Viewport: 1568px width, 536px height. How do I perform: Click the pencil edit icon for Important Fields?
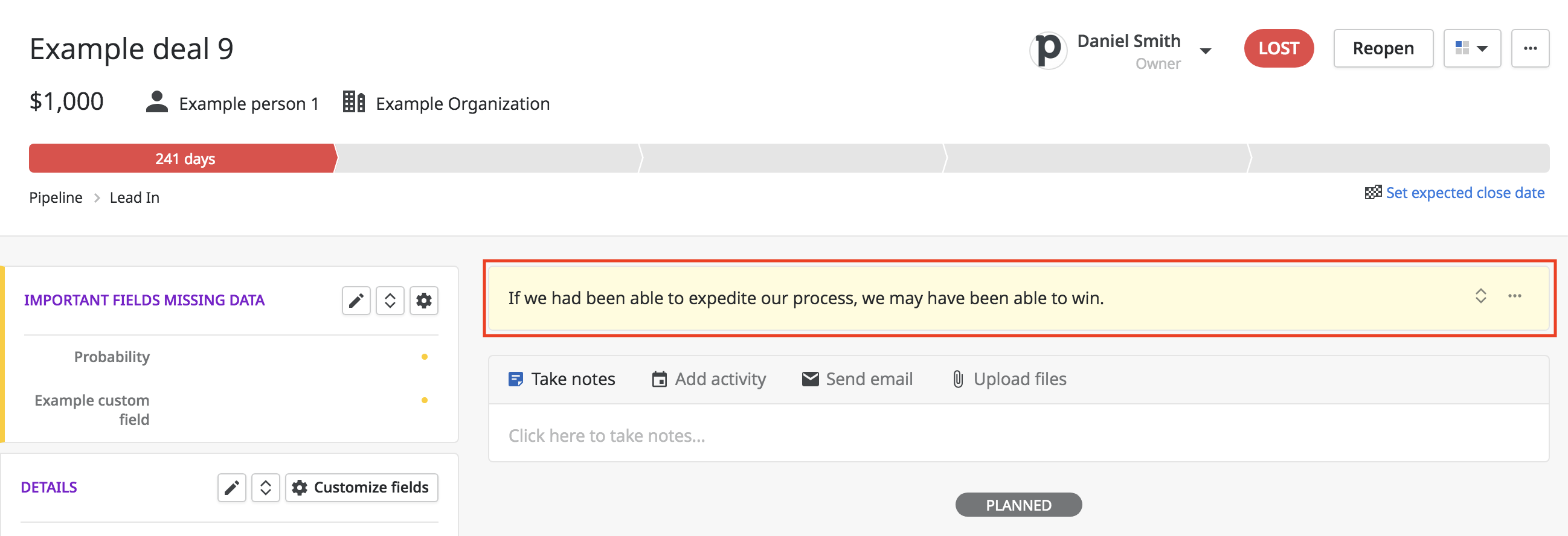[x=356, y=301]
